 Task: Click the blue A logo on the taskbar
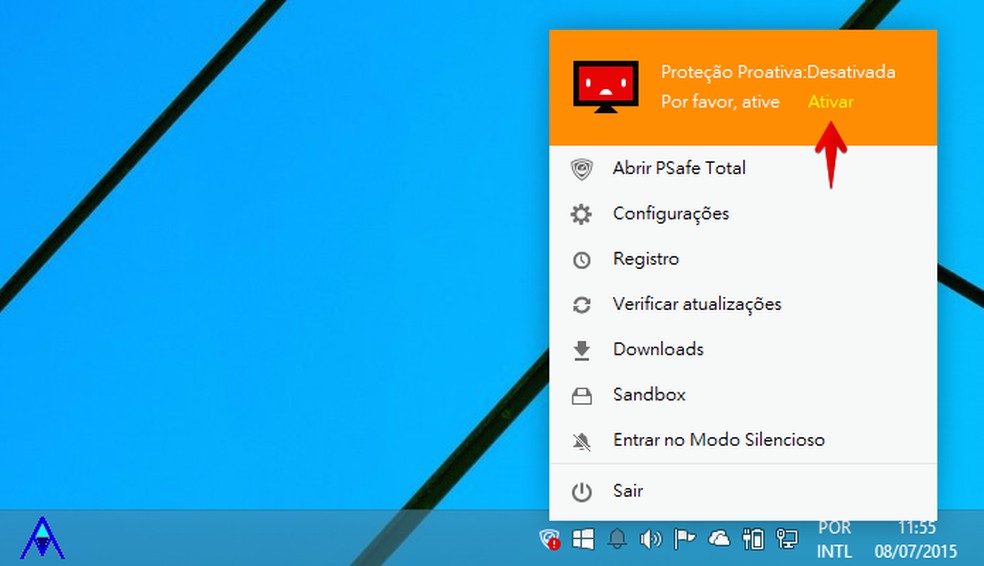(x=42, y=538)
